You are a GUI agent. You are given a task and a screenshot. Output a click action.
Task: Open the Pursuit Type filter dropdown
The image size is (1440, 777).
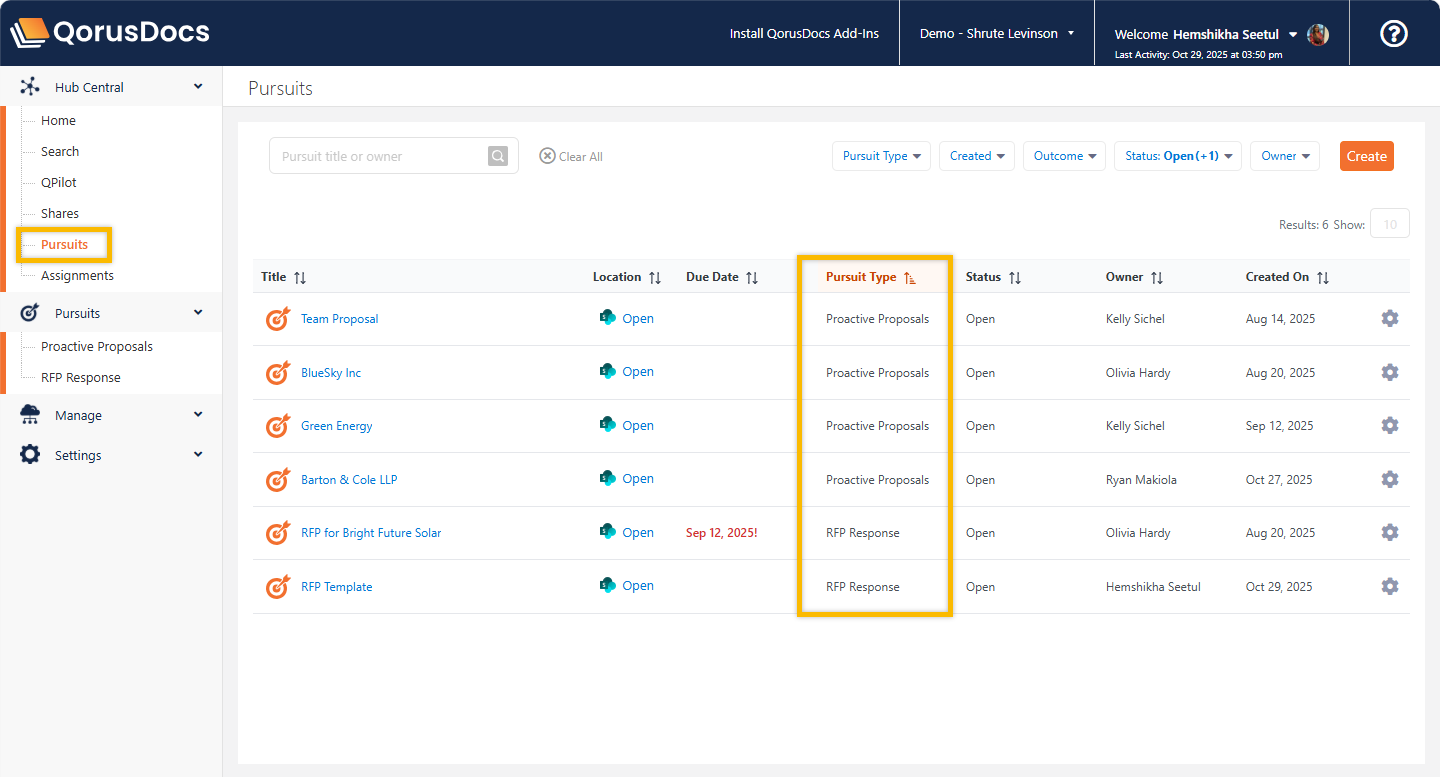coord(881,156)
